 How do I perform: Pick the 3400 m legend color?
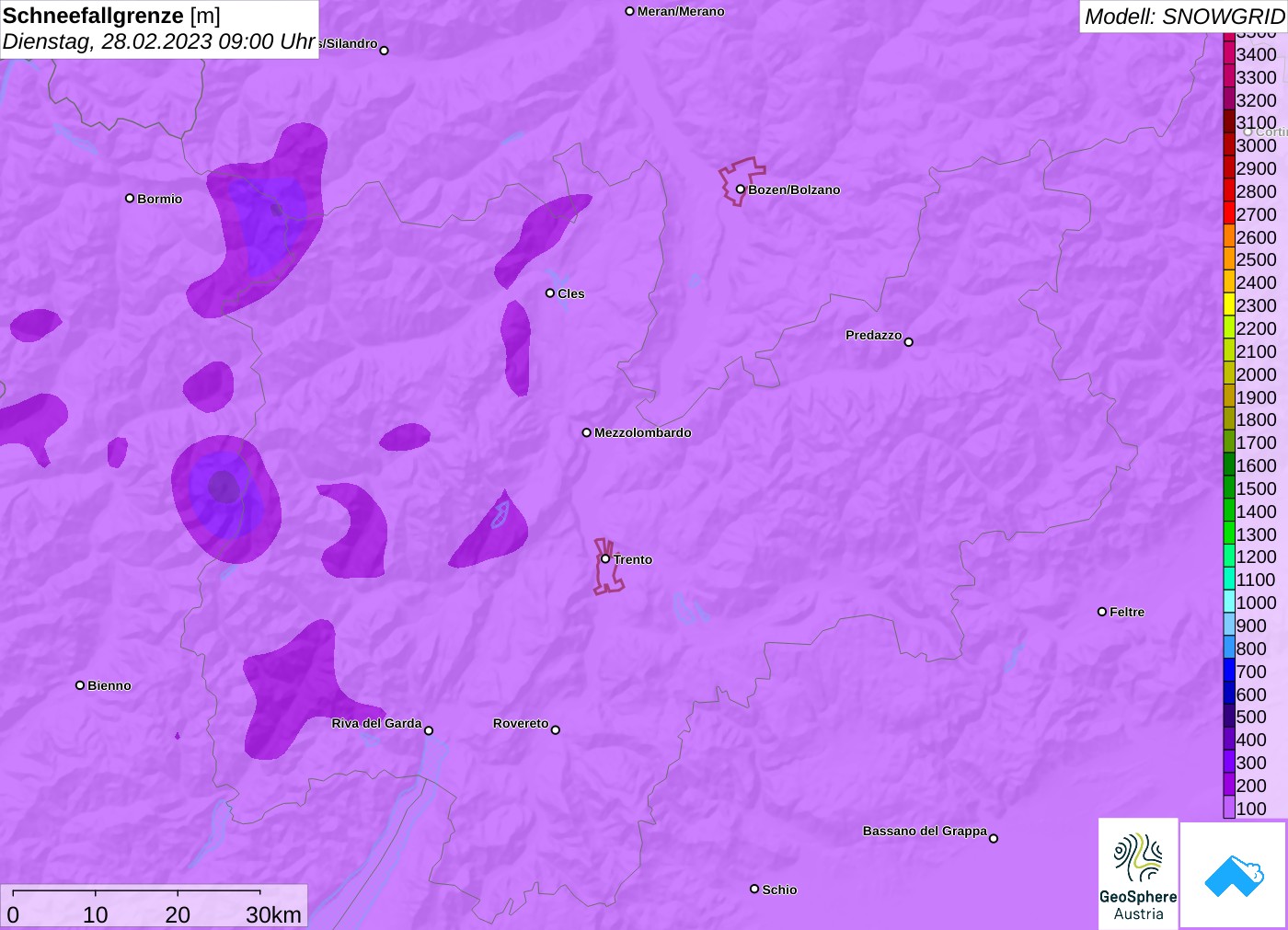(x=1229, y=53)
